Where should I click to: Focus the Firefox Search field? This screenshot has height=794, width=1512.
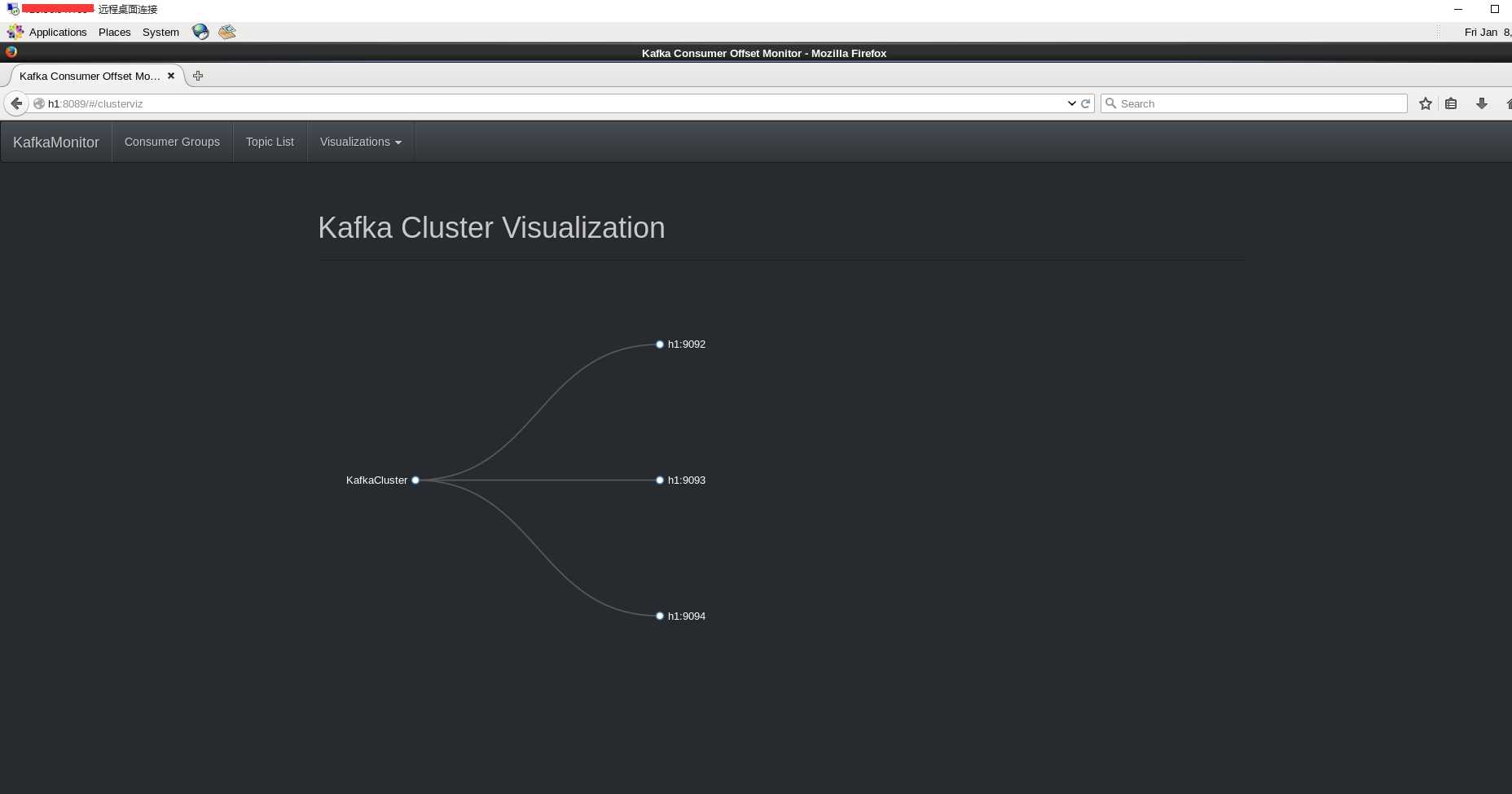[x=1255, y=103]
